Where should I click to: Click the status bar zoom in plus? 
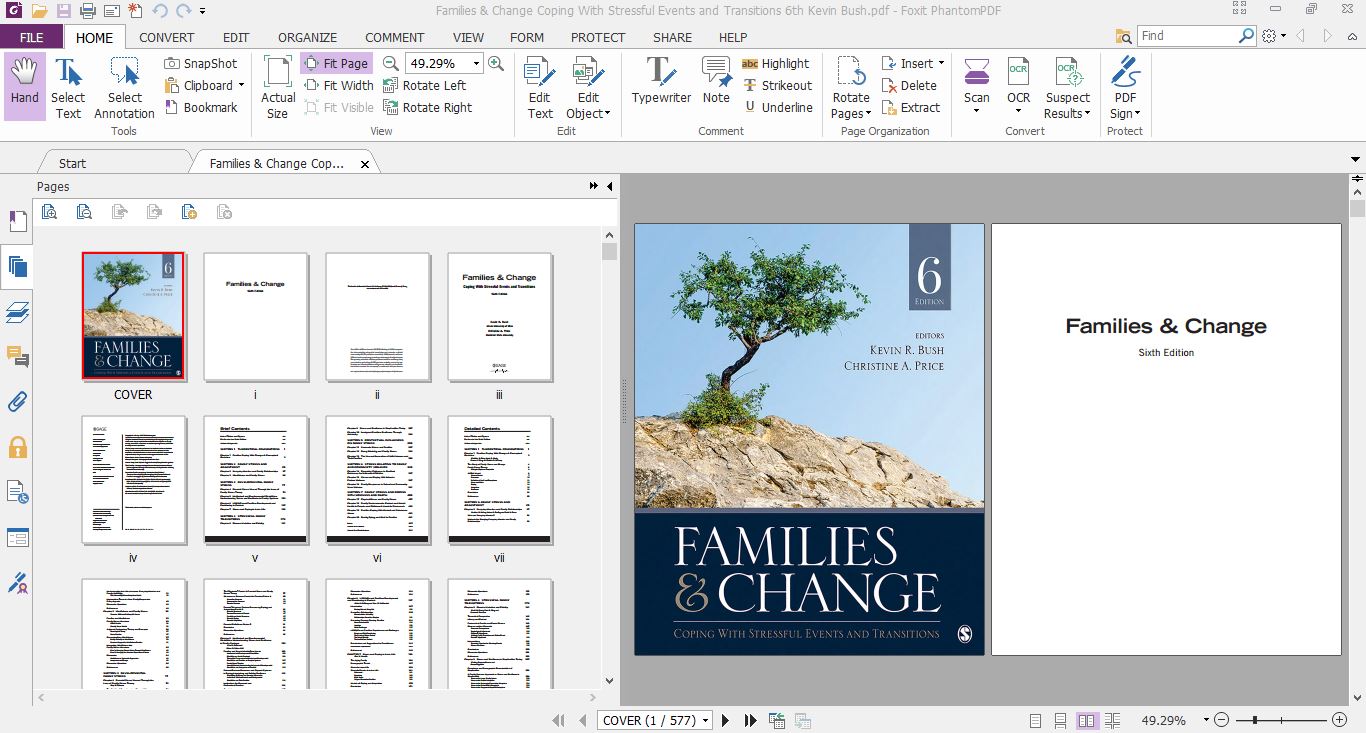[x=1339, y=720]
